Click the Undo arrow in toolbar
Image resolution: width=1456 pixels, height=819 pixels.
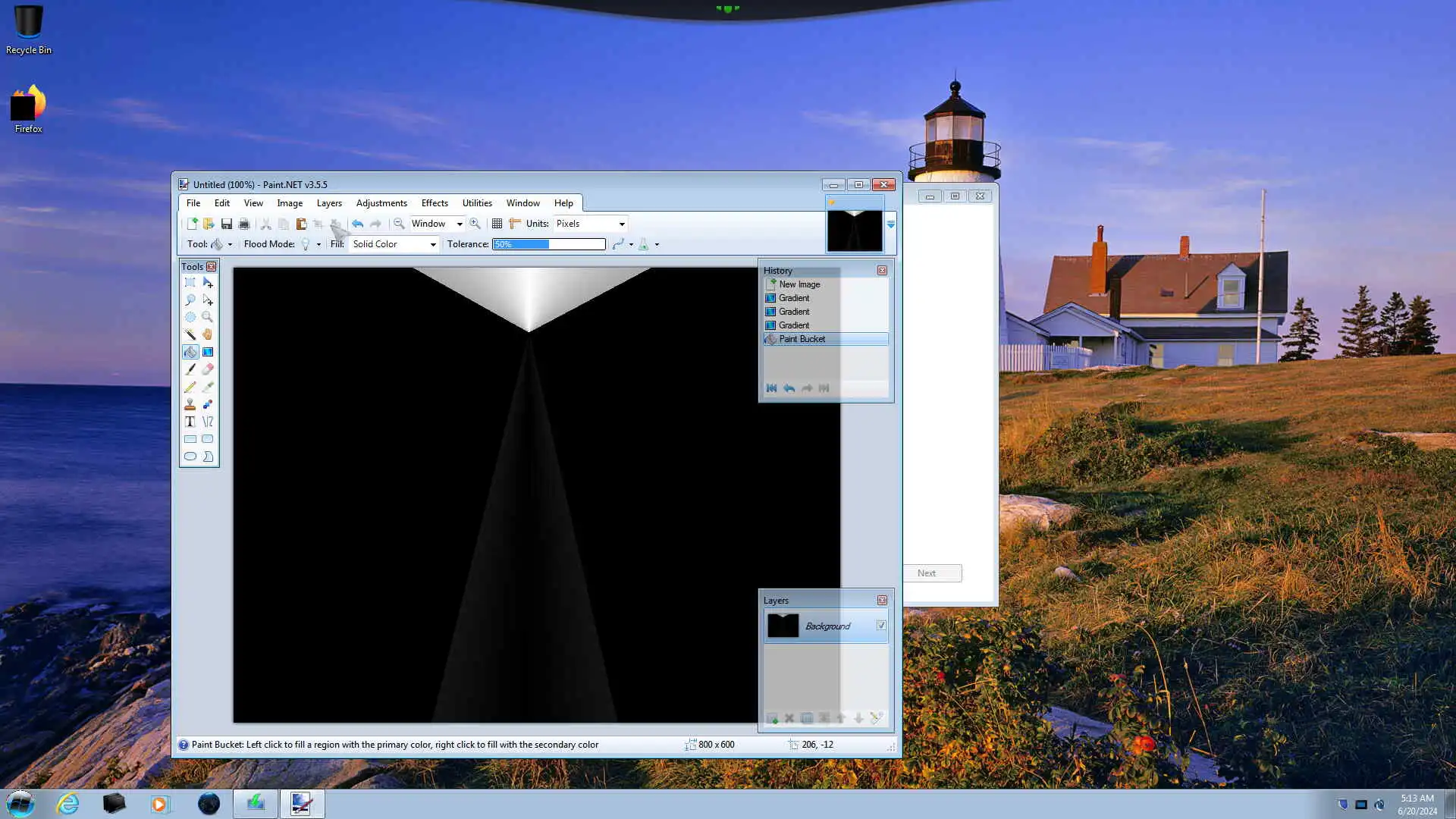pos(357,224)
